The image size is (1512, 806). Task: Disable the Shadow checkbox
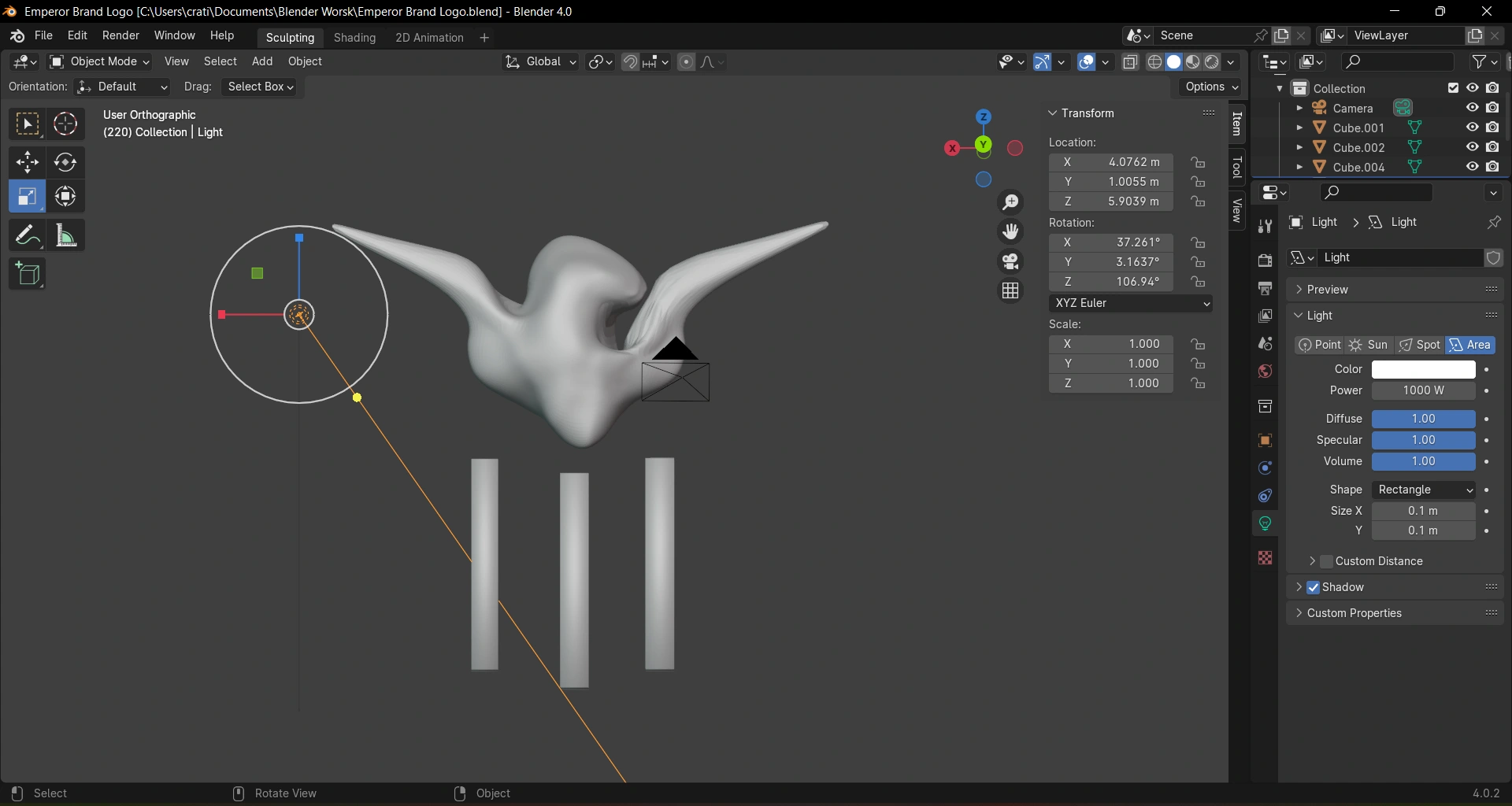click(x=1314, y=588)
